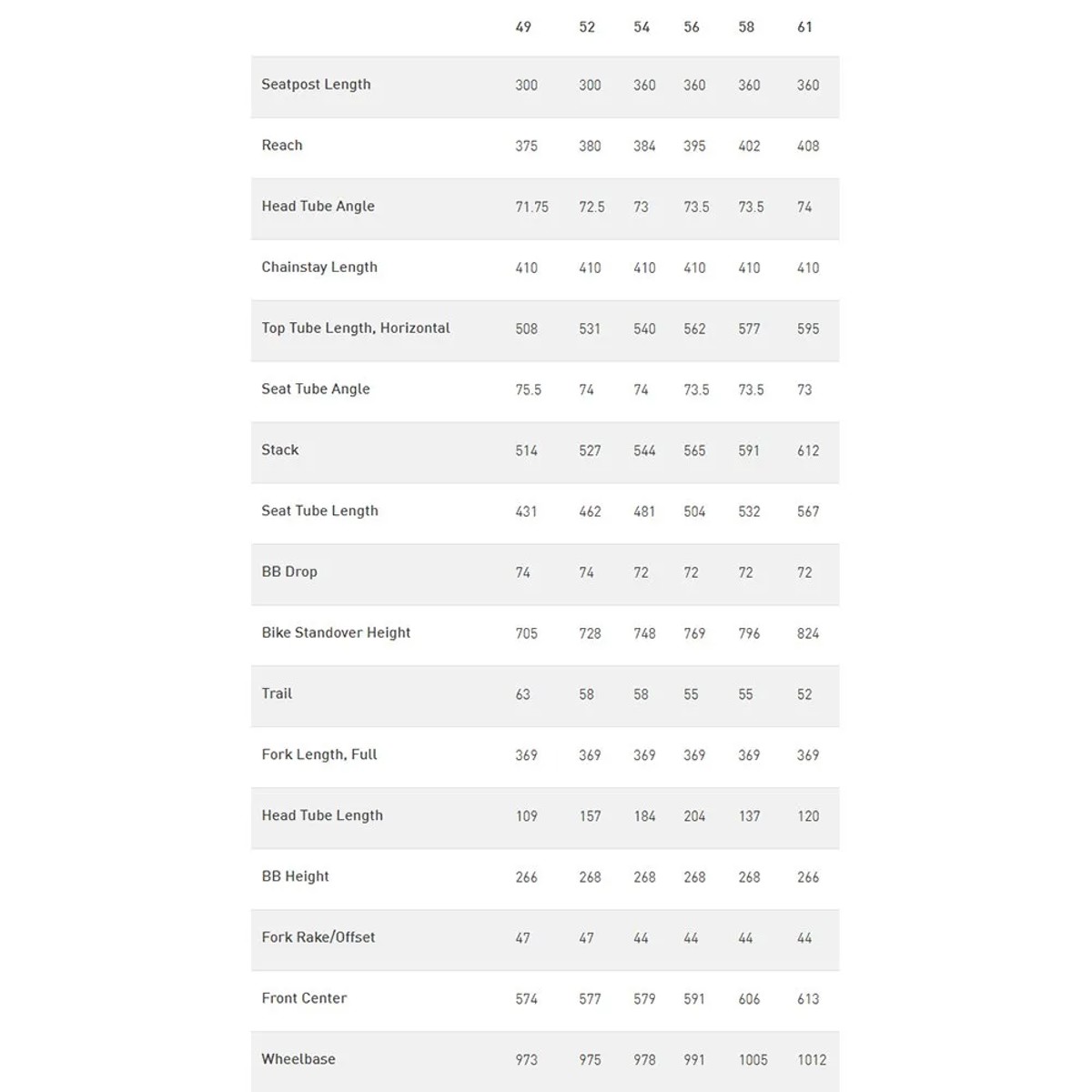Click the size 56 column header
Viewport: 1092px width, 1092px height.
coord(692,27)
